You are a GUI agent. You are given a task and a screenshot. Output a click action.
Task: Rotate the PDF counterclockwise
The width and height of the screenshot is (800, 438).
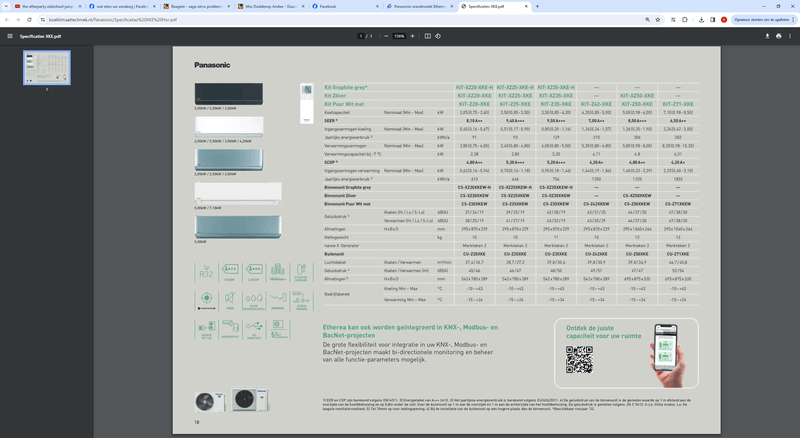438,36
